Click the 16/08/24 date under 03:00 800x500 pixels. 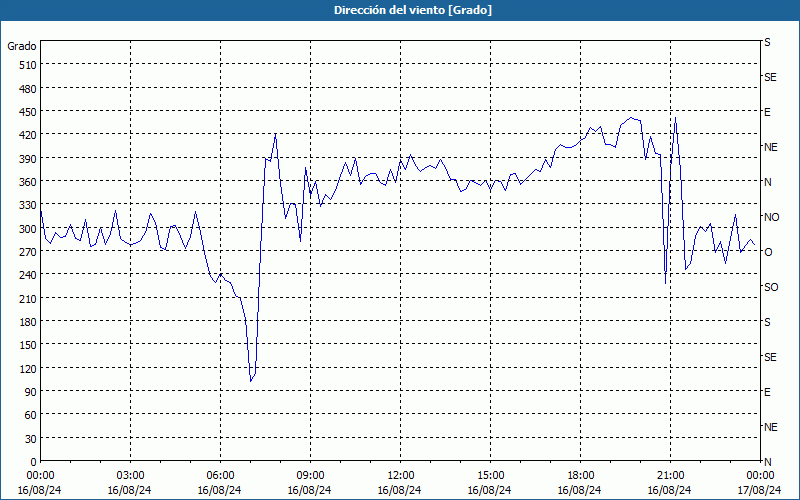(x=130, y=490)
